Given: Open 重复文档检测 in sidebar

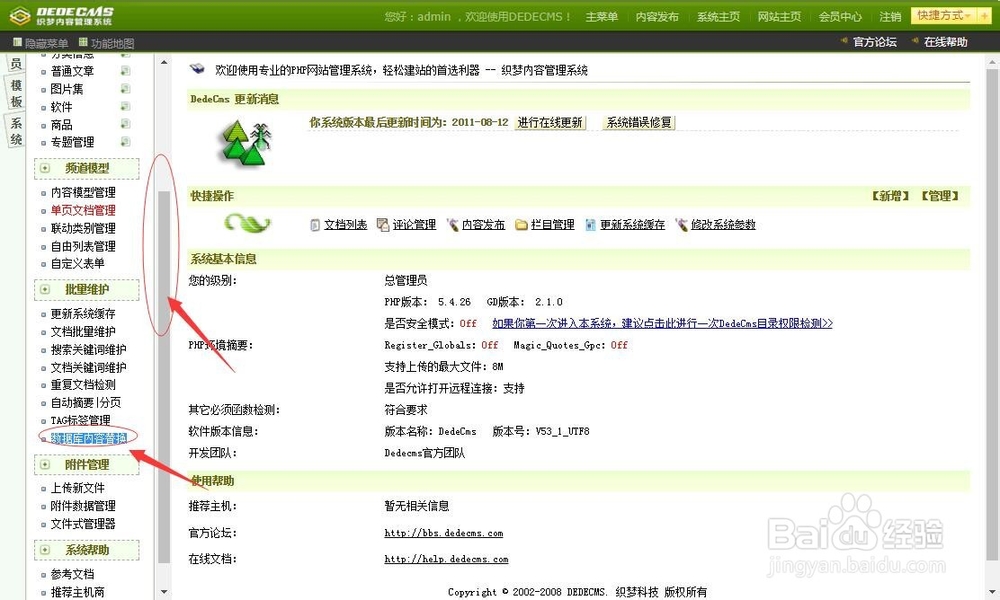Looking at the screenshot, I should [x=83, y=384].
